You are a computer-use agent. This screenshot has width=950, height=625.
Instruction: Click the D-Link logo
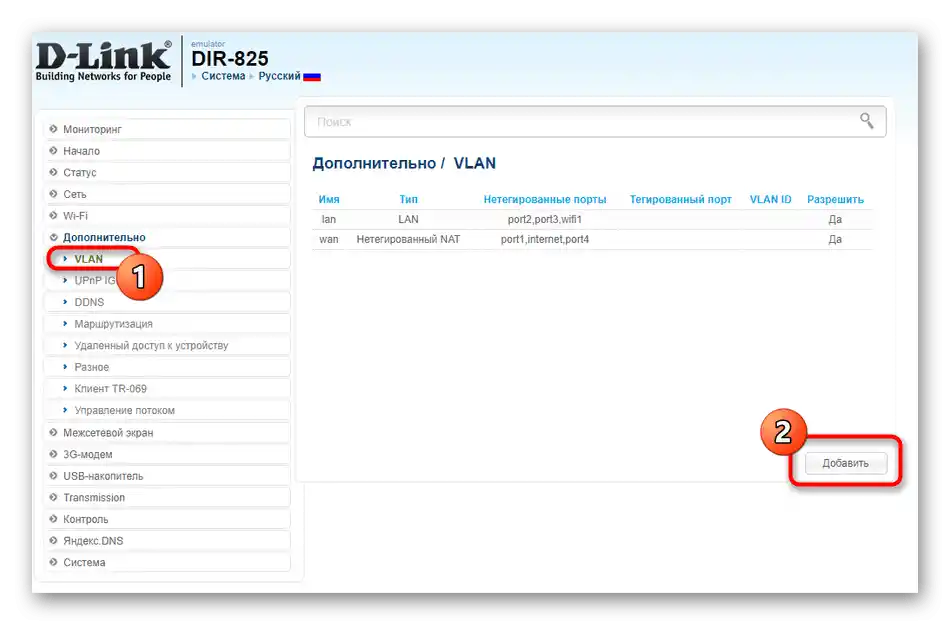[104, 61]
